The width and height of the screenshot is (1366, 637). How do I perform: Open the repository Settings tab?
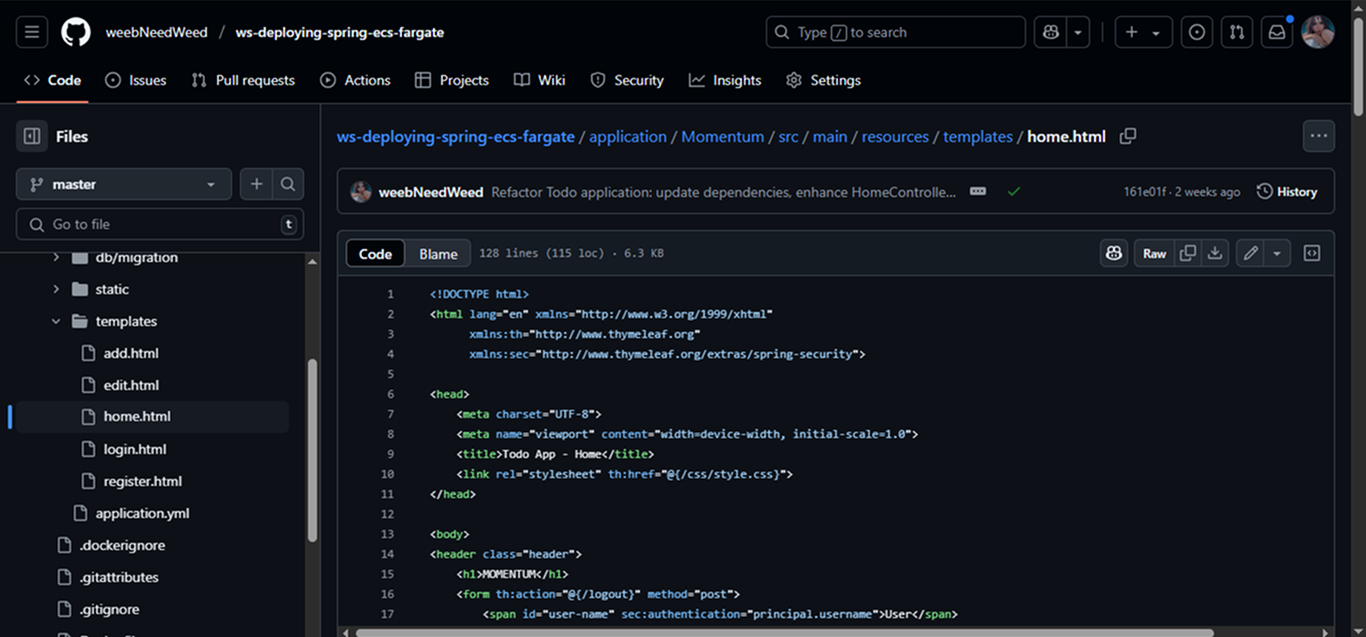823,80
